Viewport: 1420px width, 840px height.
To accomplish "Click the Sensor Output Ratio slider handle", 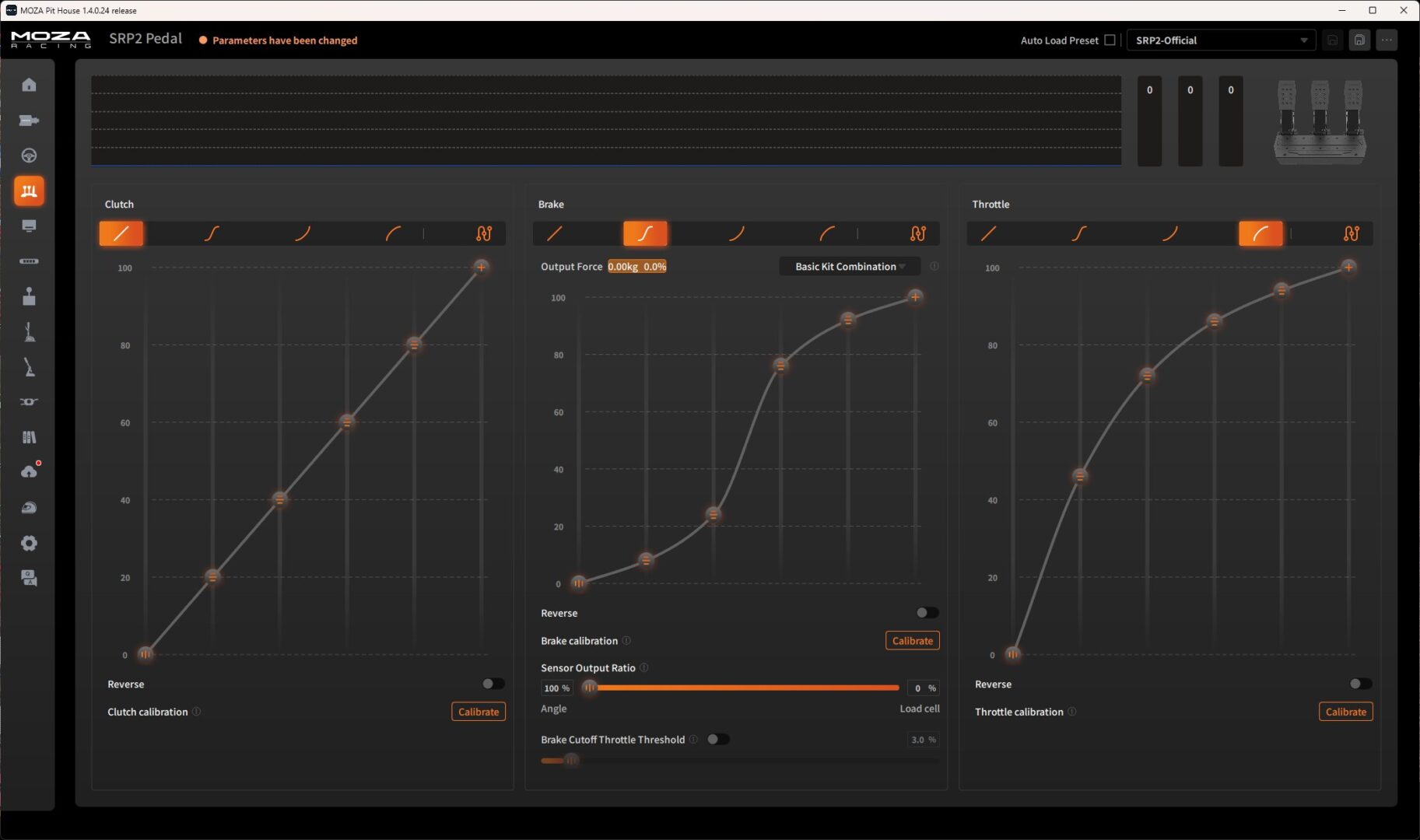I will pos(590,688).
